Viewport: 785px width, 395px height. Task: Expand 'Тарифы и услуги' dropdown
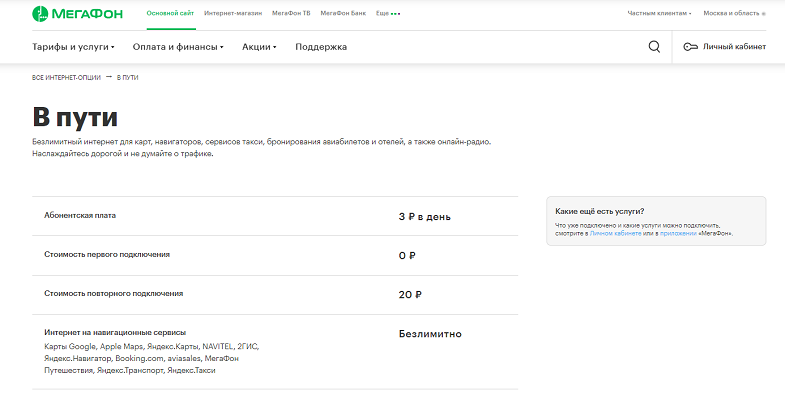pos(73,47)
